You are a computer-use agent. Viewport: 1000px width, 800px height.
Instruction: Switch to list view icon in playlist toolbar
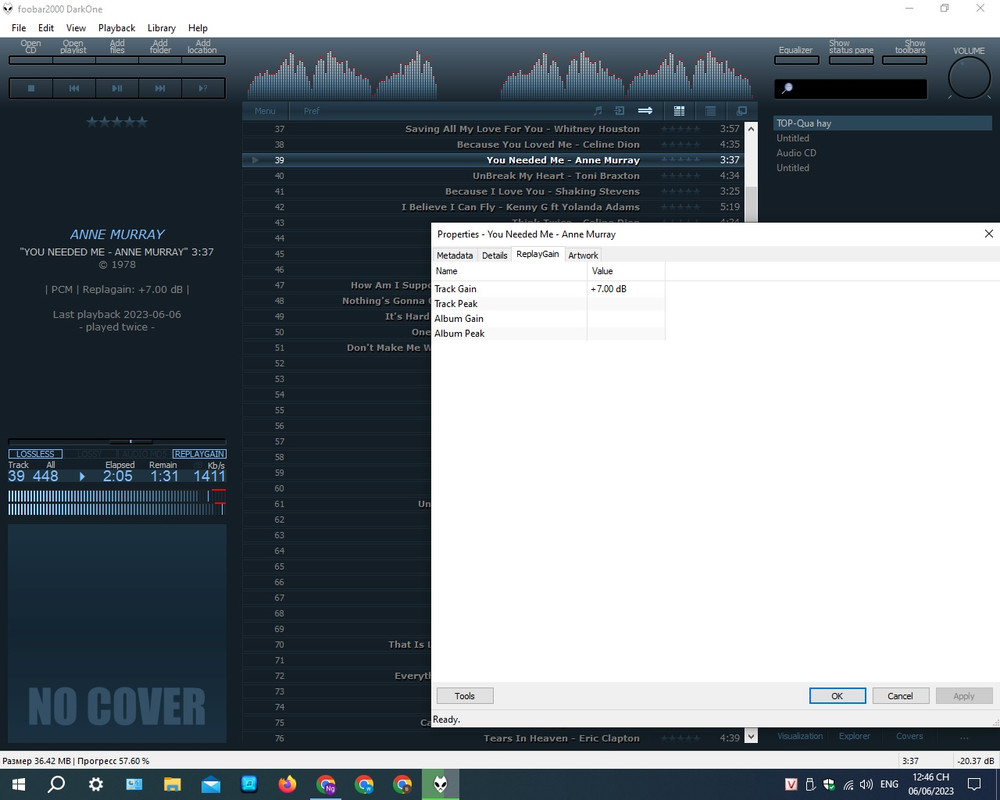coord(710,110)
